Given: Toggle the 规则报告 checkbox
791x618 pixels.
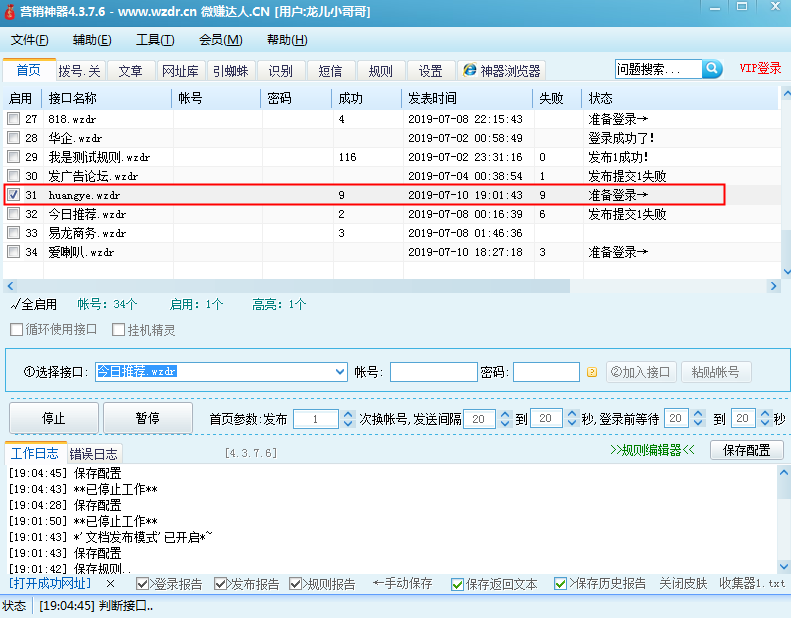Looking at the screenshot, I should click(x=296, y=584).
